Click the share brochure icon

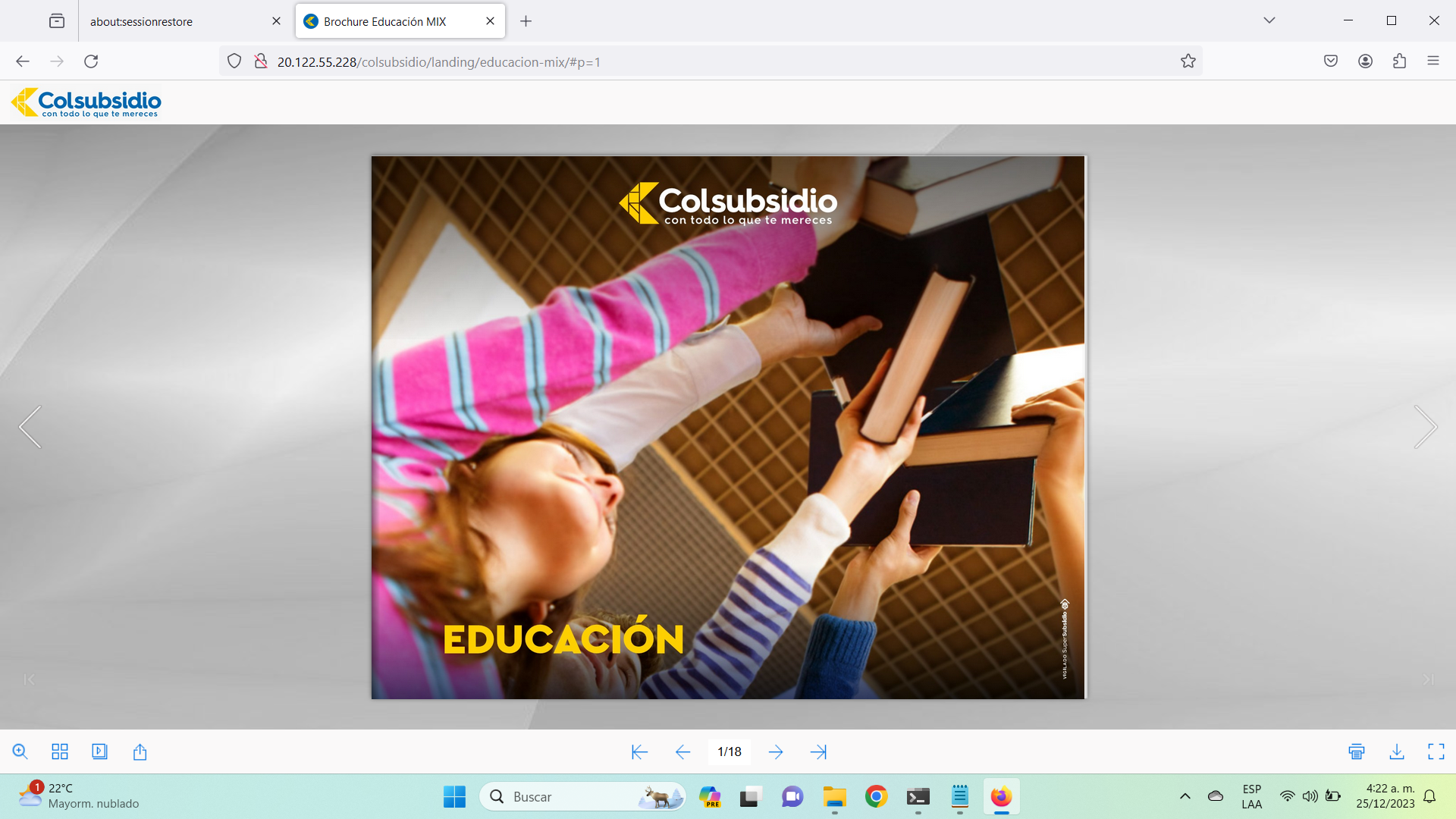tap(140, 752)
